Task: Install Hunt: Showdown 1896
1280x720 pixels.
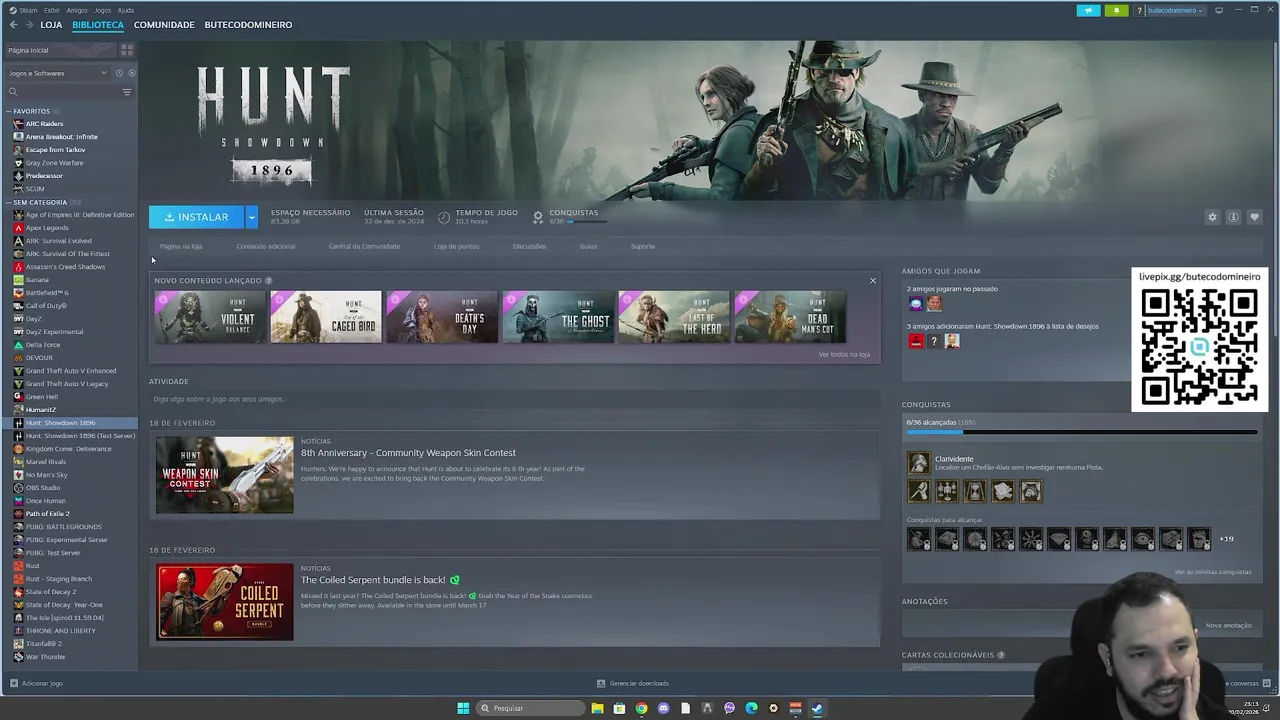Action: click(x=197, y=217)
